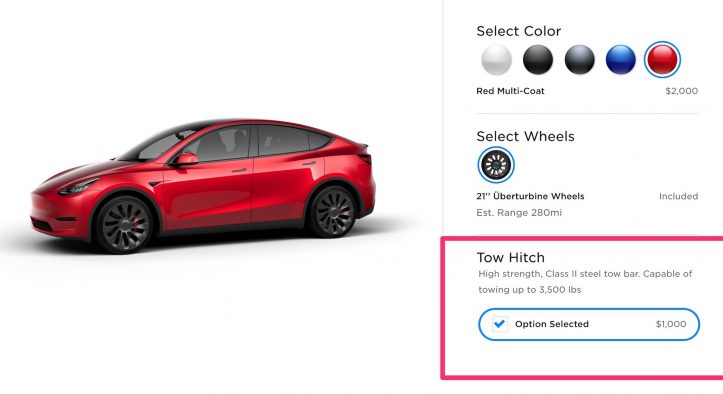Image resolution: width=723 pixels, height=394 pixels.
Task: Click the Red Multi-Coat label text
Action: click(510, 91)
